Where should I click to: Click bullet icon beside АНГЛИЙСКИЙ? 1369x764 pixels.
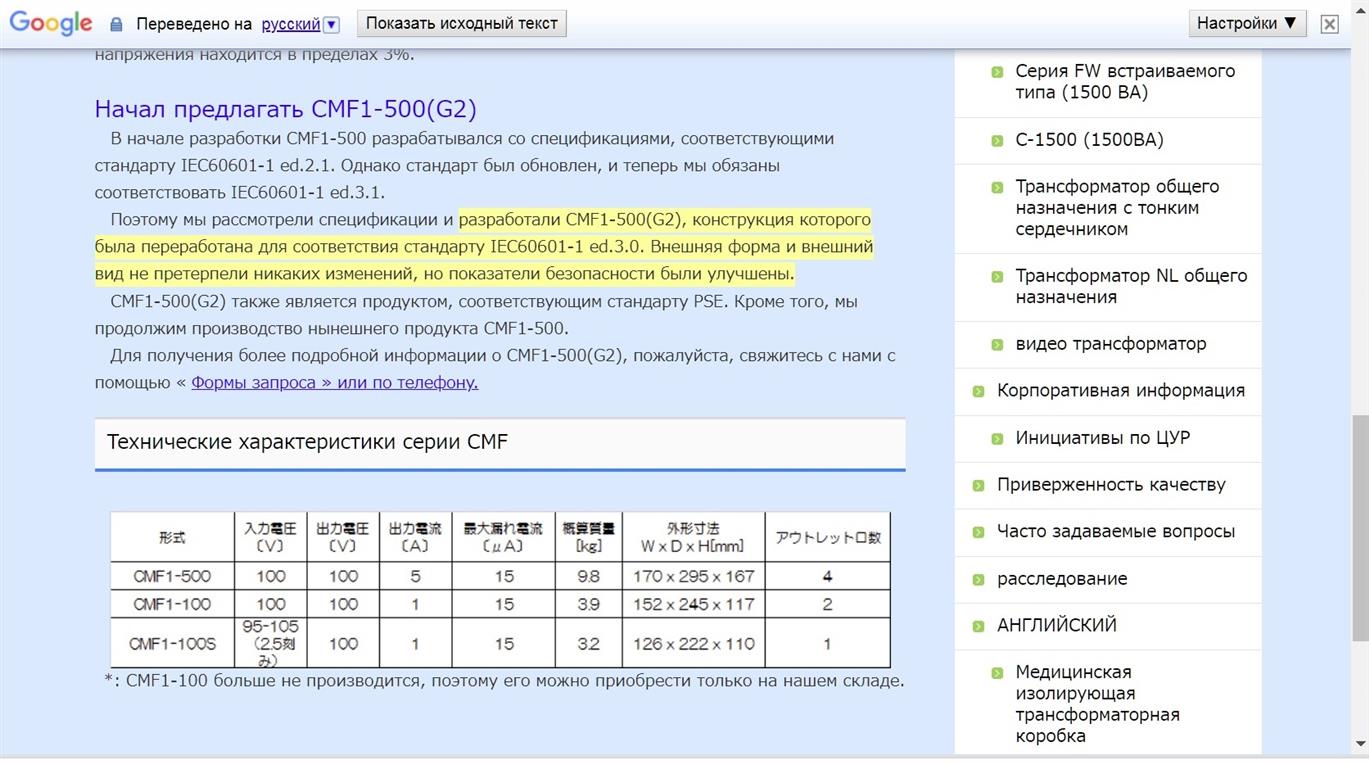click(979, 627)
